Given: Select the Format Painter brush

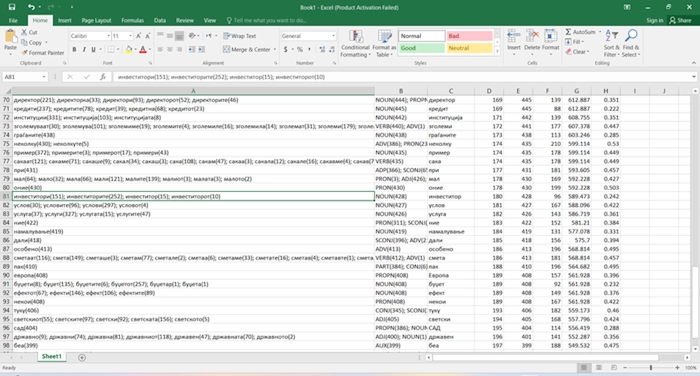Looking at the screenshot, I should (x=43, y=53).
